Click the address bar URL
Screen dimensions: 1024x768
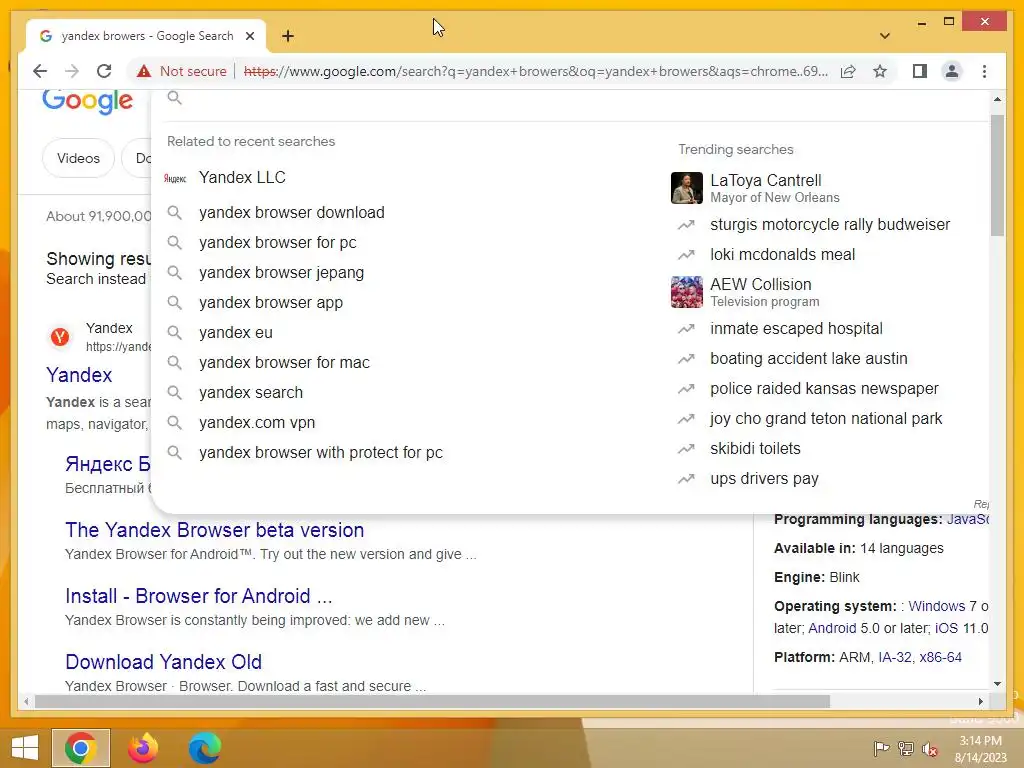tap(535, 71)
